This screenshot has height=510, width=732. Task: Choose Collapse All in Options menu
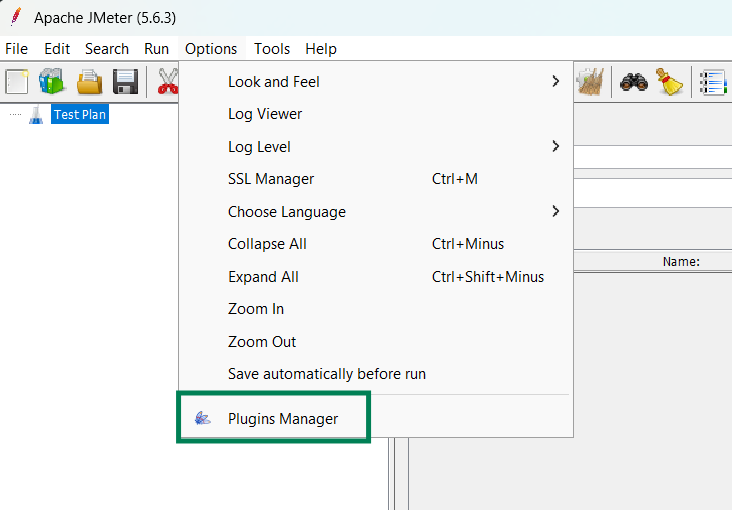(376, 244)
